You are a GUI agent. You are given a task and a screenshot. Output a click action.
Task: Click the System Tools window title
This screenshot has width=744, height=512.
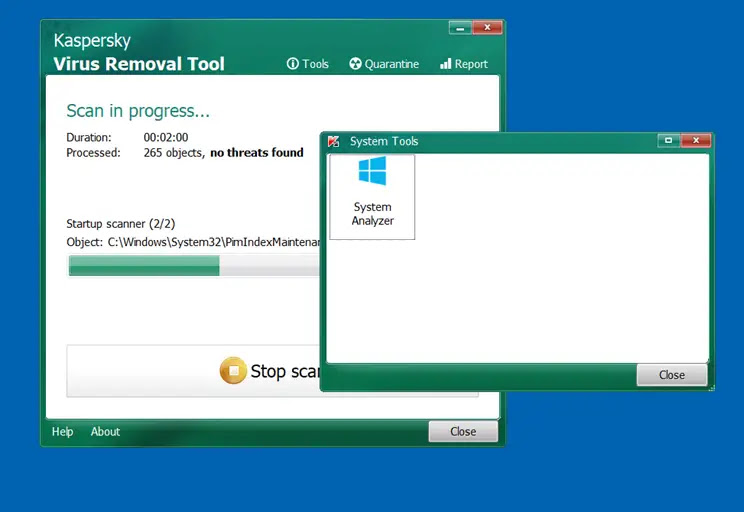[x=384, y=141]
